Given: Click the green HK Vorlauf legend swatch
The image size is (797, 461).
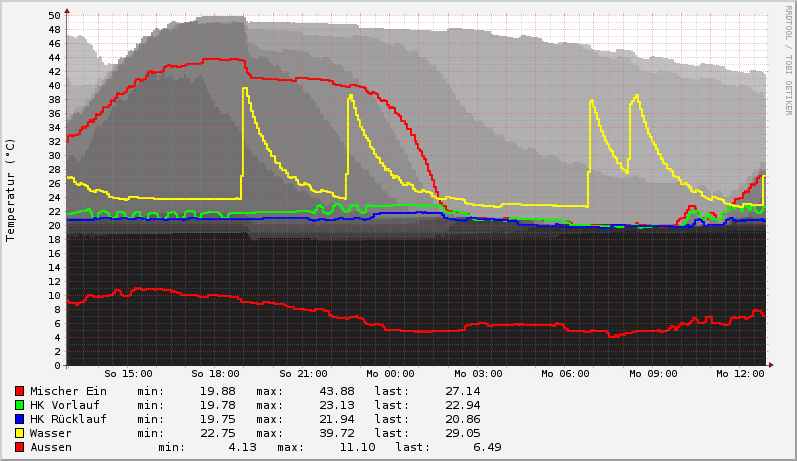Looking at the screenshot, I should tap(20, 405).
